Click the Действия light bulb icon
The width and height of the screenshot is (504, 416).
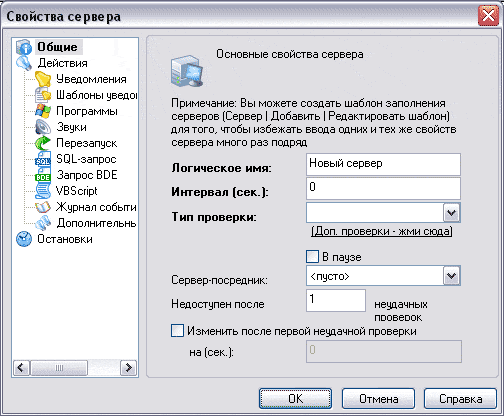24,63
